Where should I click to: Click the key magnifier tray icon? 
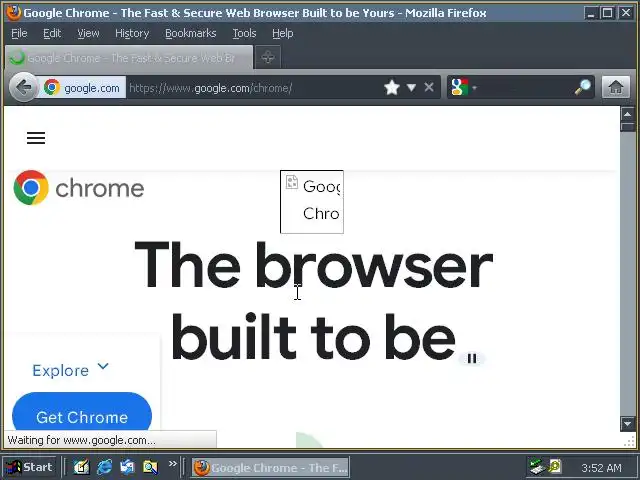(x=555, y=466)
